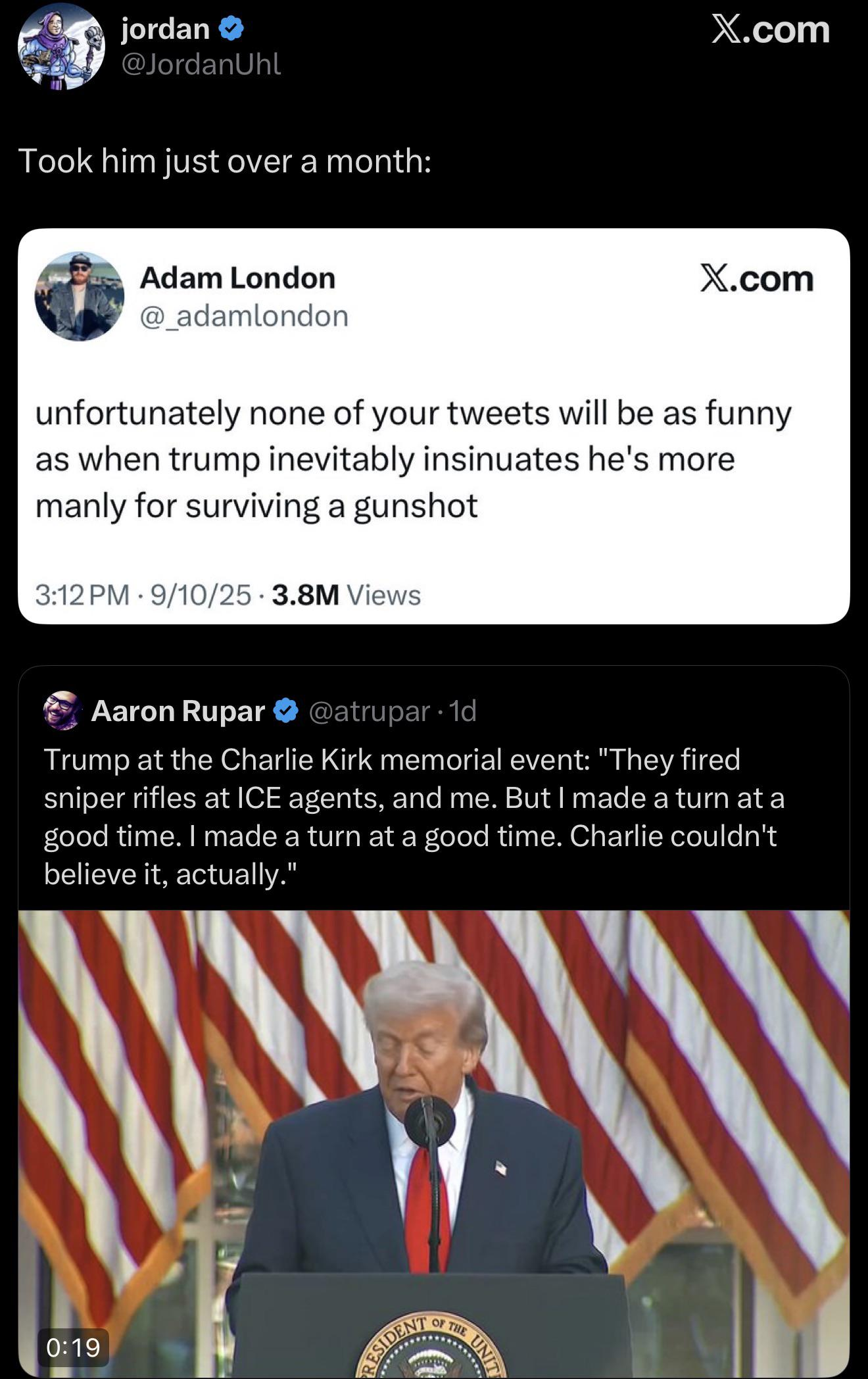Open the jordan display name link
The width and height of the screenshot is (868, 1379).
click(x=166, y=29)
